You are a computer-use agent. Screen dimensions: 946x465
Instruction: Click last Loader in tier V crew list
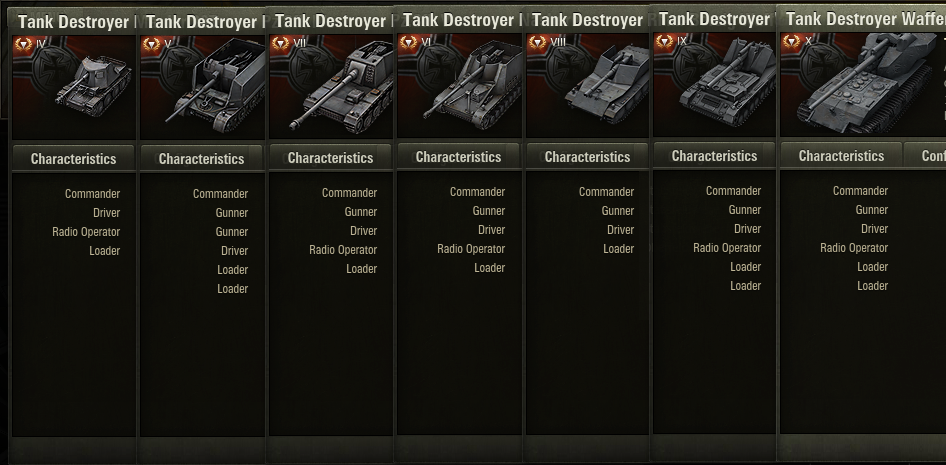(232, 289)
